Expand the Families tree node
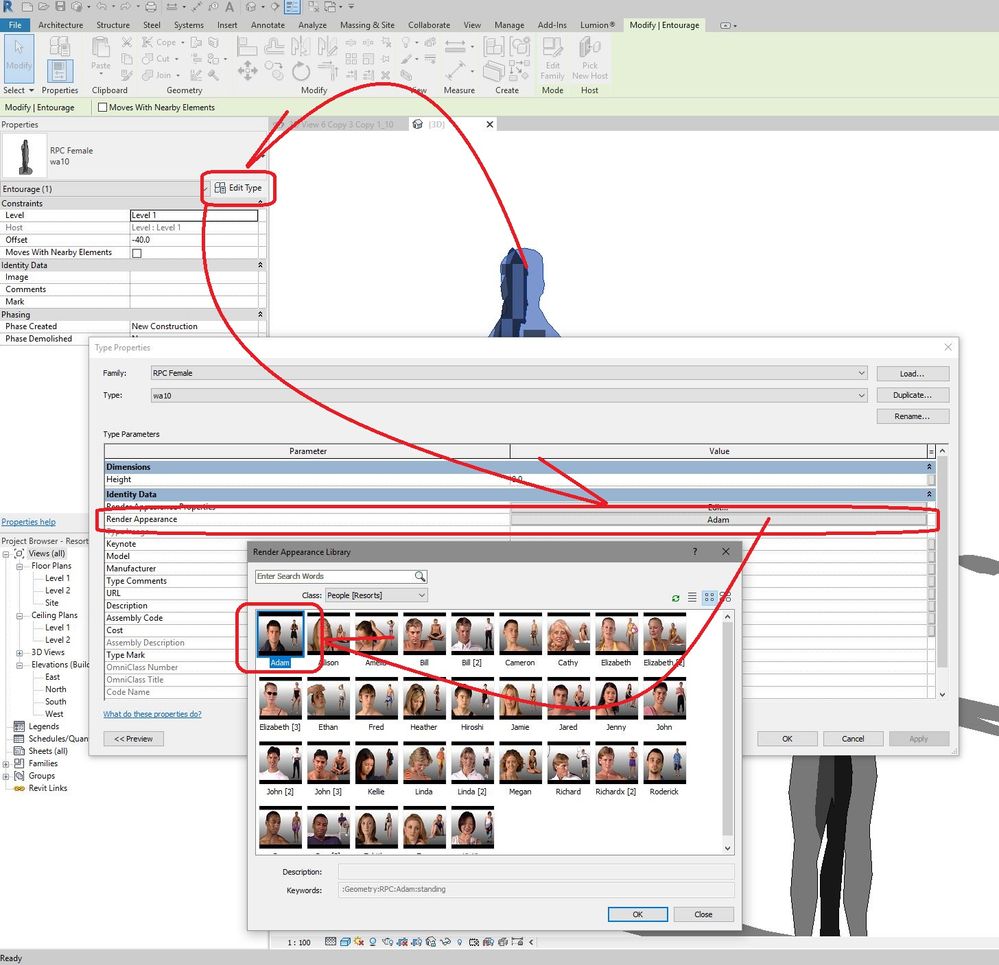The width and height of the screenshot is (999, 965). tap(6, 764)
